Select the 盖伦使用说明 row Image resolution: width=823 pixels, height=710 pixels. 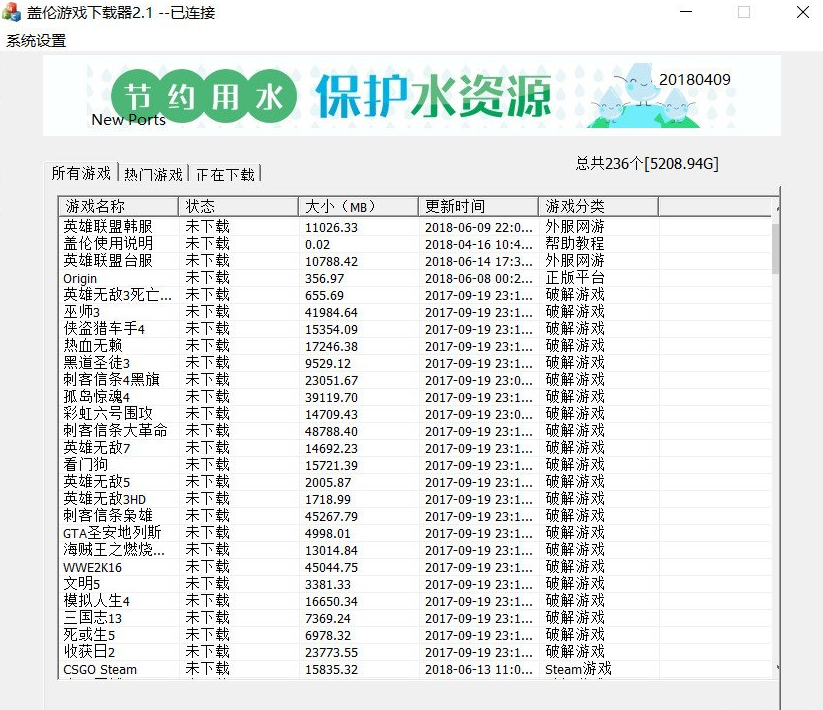[x=415, y=244]
